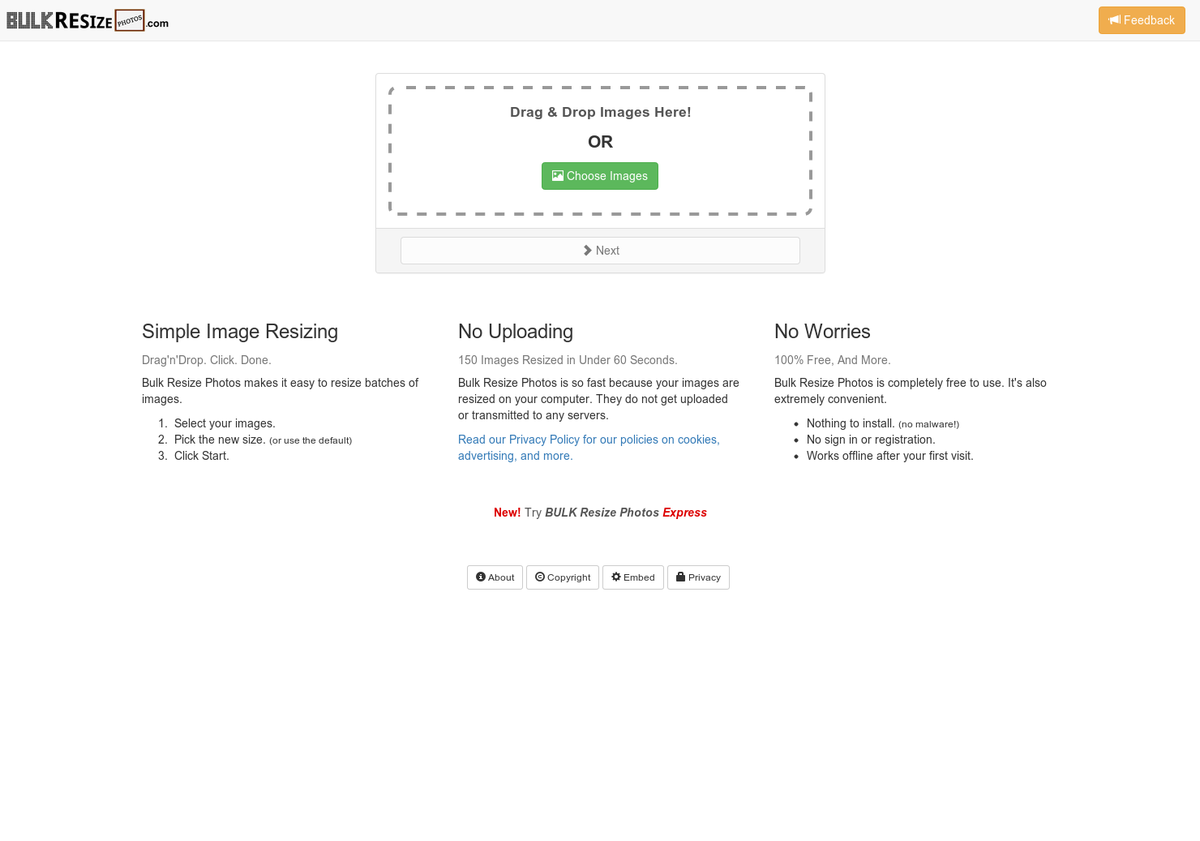This screenshot has height=841, width=1200.
Task: Open the Privacy footer button
Action: tap(698, 577)
